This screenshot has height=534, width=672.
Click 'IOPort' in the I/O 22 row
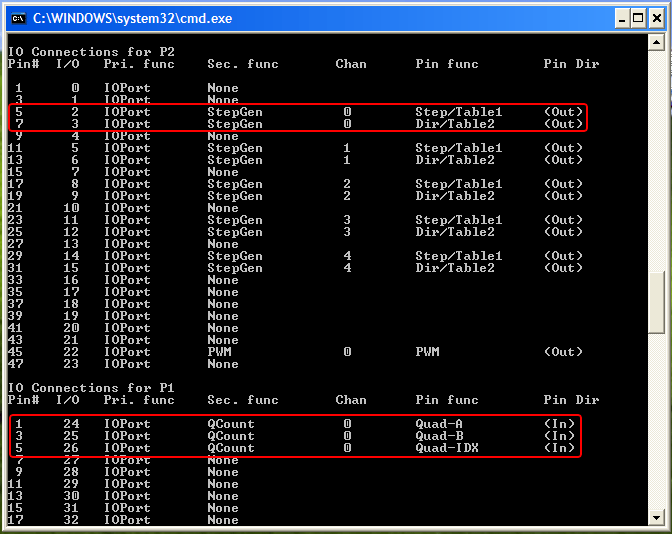(127, 352)
